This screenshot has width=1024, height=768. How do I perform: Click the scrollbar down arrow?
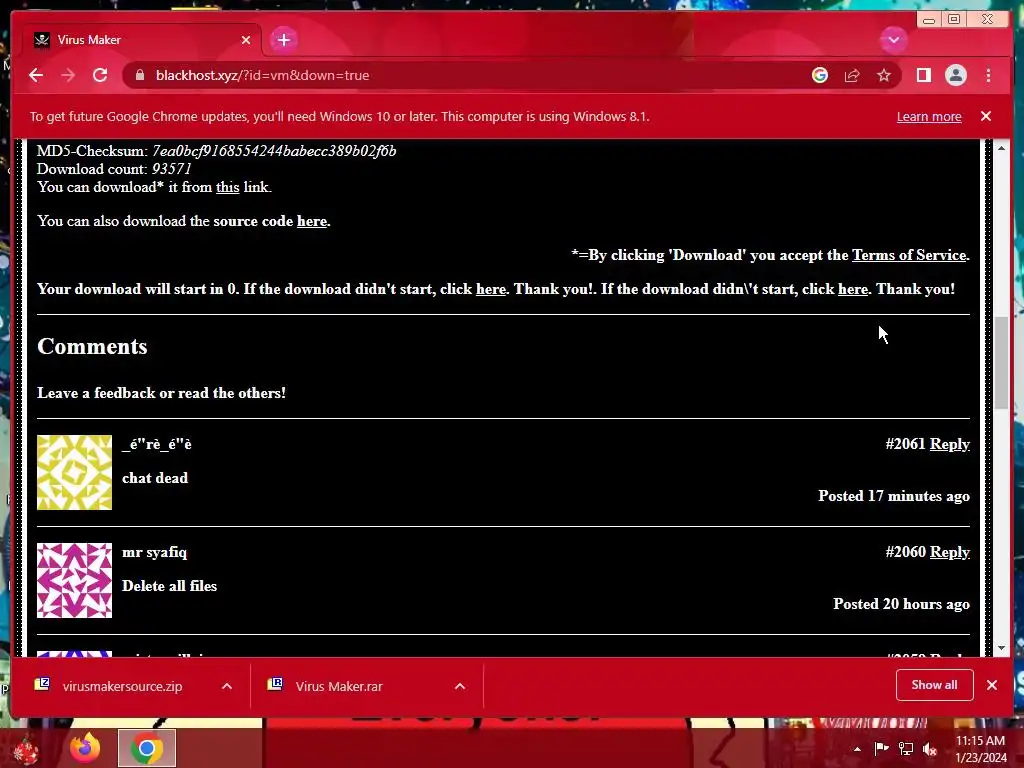[x=1001, y=648]
